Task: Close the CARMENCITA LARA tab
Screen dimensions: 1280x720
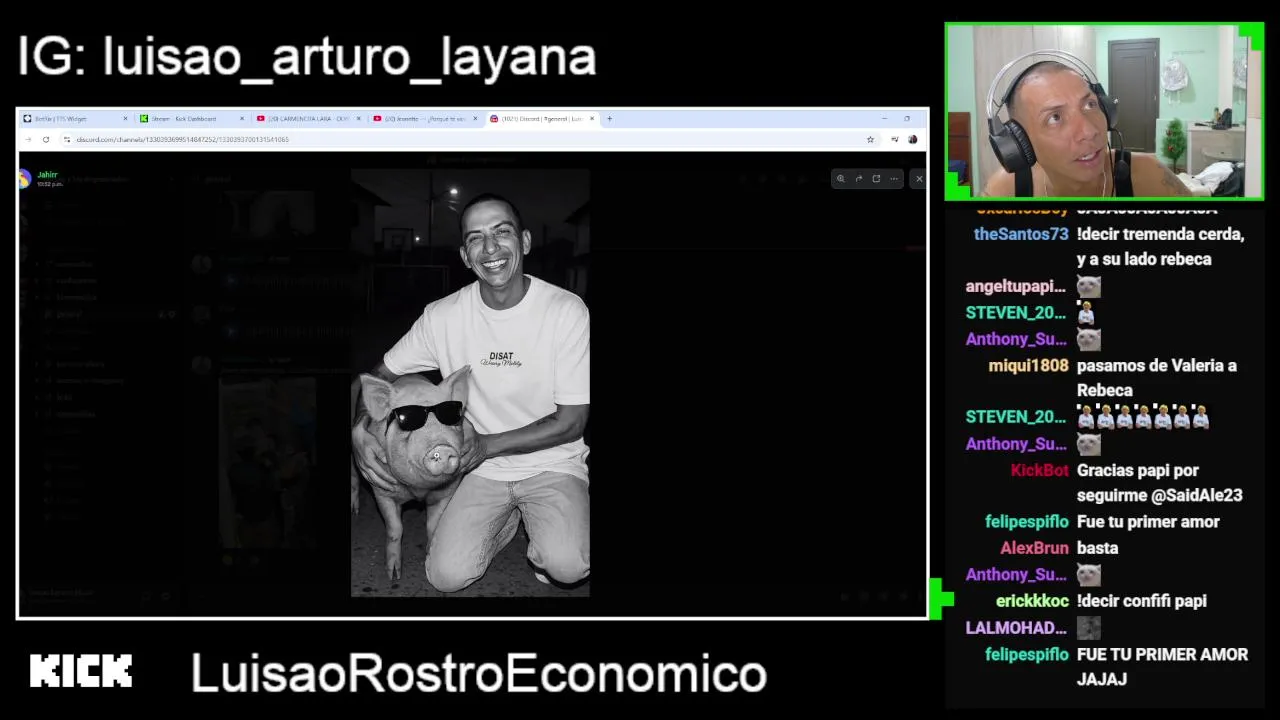Action: tap(358, 119)
